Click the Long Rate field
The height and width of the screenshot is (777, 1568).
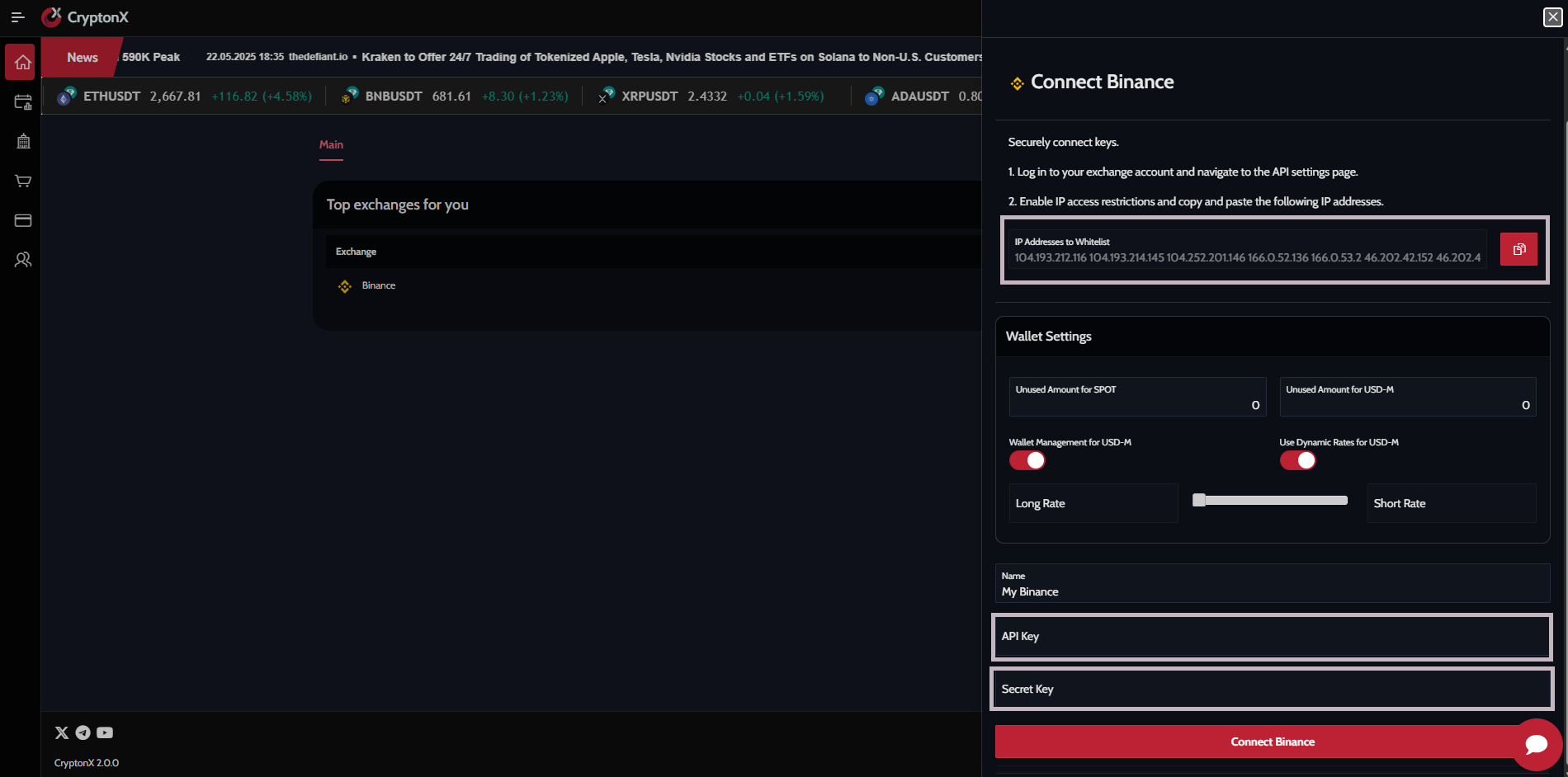click(x=1093, y=503)
